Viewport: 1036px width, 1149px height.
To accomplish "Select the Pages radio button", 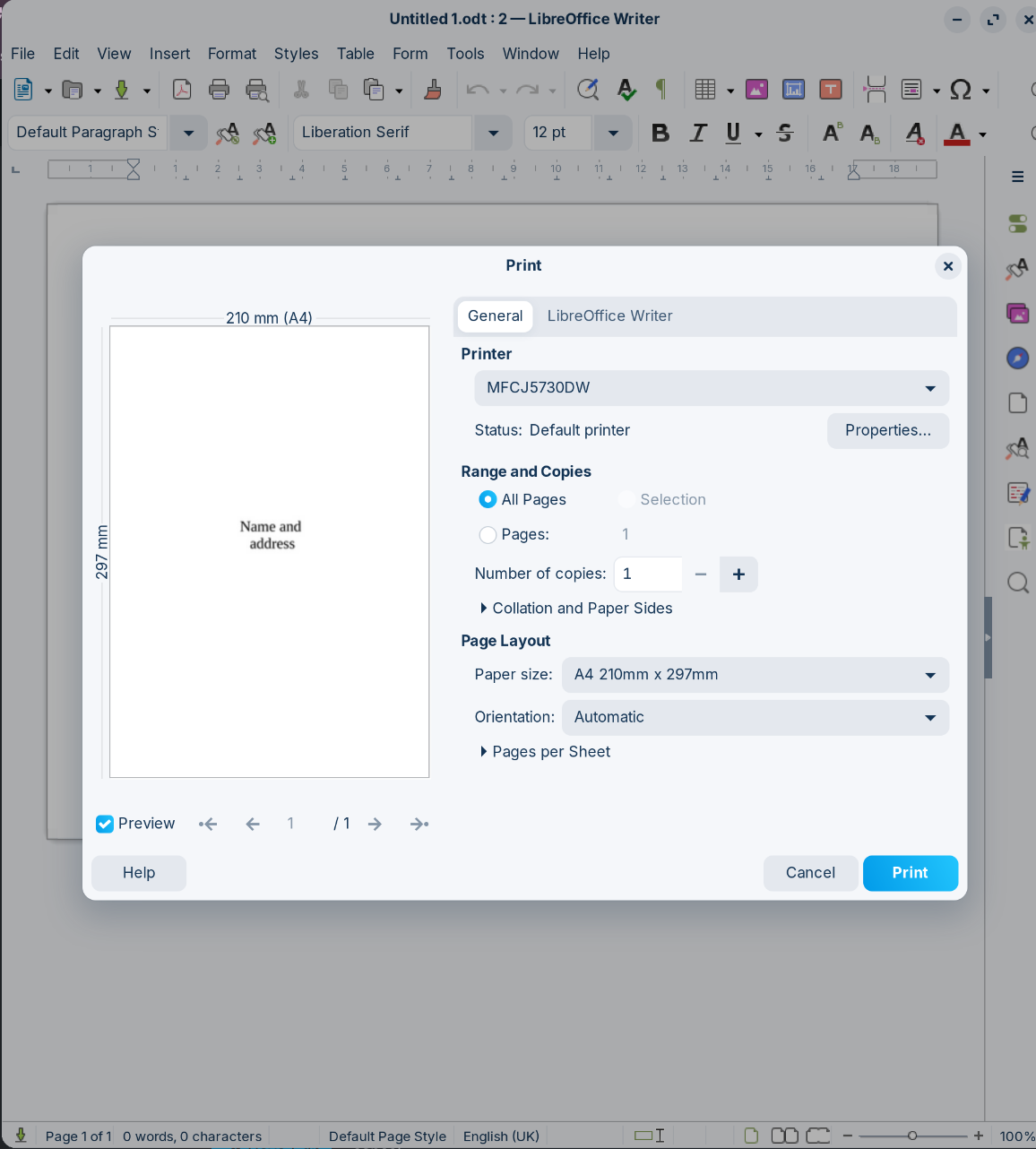I will click(488, 535).
